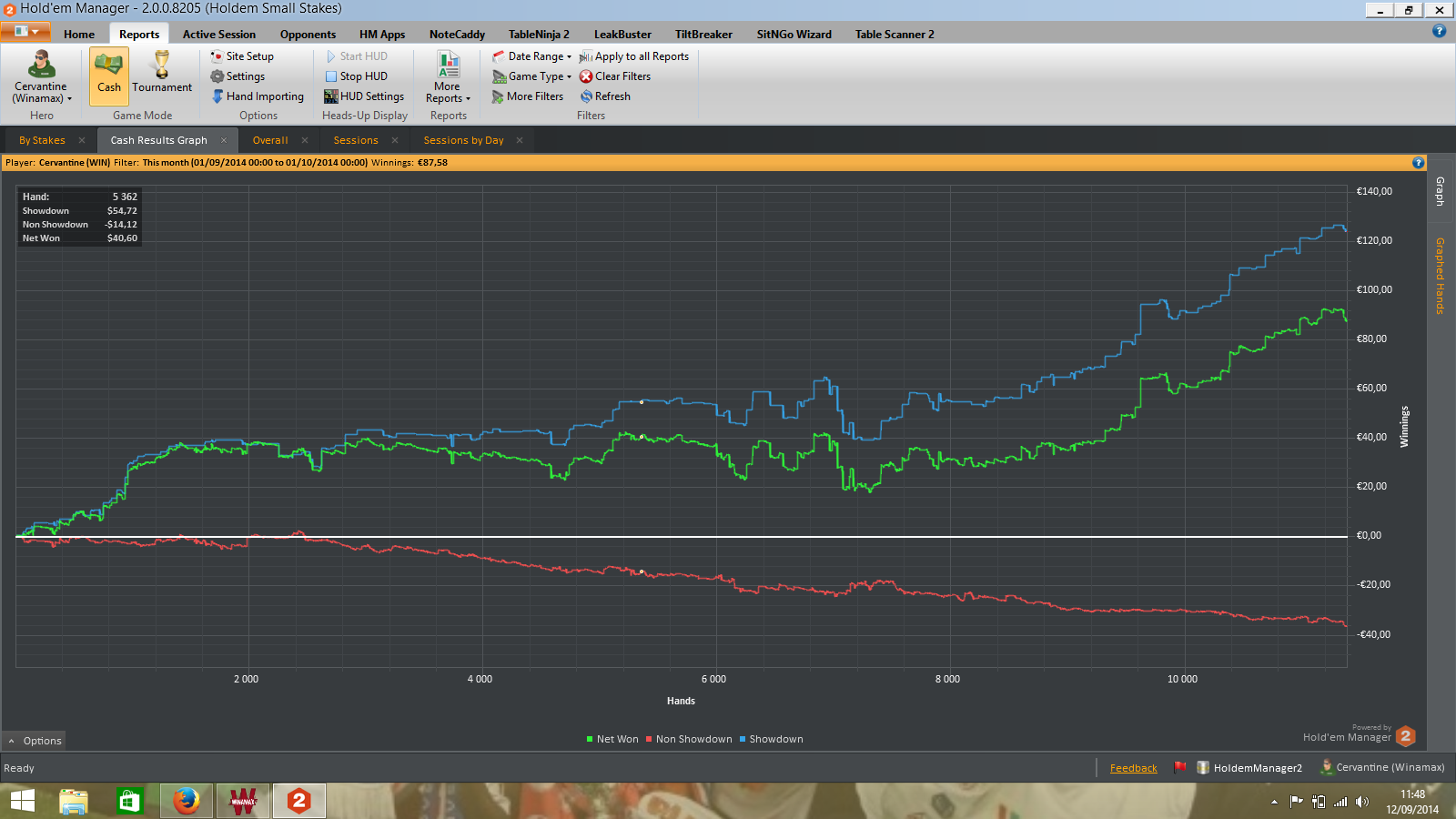The height and width of the screenshot is (819, 1456).
Task: Toggle the Net Won legend series
Action: pyautogui.click(x=612, y=739)
